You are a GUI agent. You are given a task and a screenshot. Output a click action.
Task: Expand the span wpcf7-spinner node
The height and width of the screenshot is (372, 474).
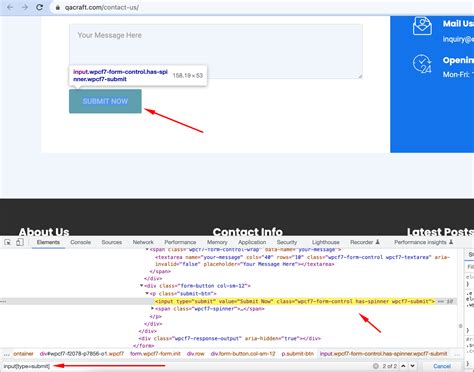tap(152, 309)
